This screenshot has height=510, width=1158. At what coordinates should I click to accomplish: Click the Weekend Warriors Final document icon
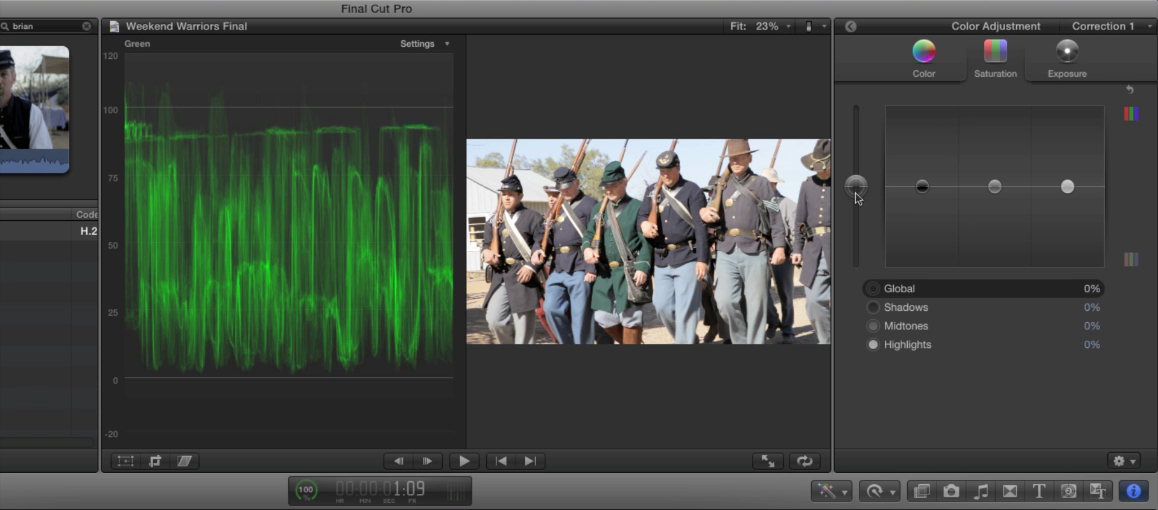(x=114, y=27)
